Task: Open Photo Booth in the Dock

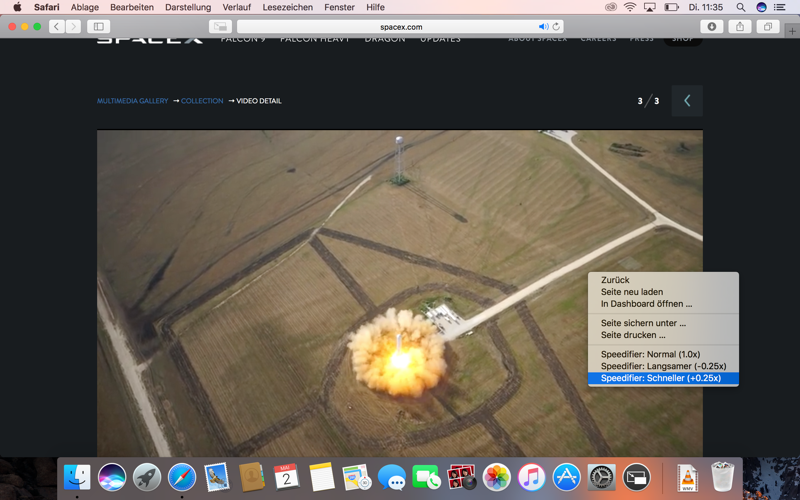Action: point(462,478)
